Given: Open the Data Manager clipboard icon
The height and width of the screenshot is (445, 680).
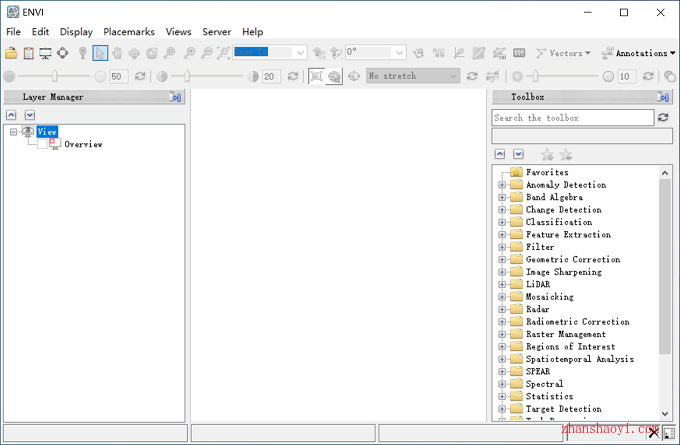Looking at the screenshot, I should point(29,53).
